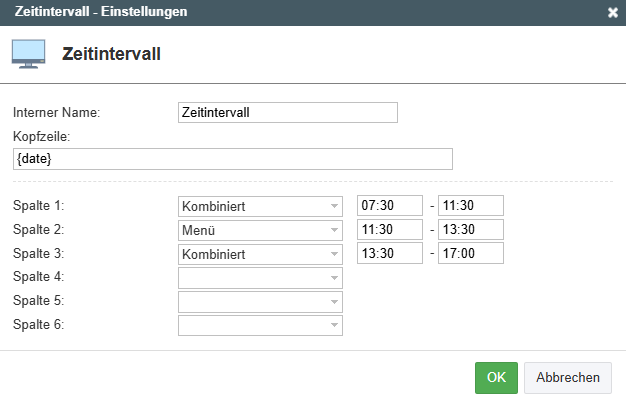The height and width of the screenshot is (403, 626).
Task: Click the Kopfzeile field containing {date}
Action: click(232, 159)
